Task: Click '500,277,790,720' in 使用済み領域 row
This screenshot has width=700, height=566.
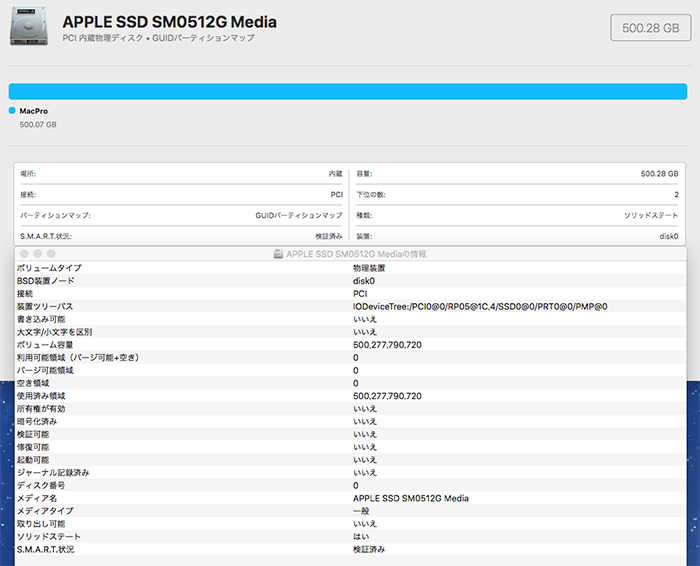Action: (387, 396)
